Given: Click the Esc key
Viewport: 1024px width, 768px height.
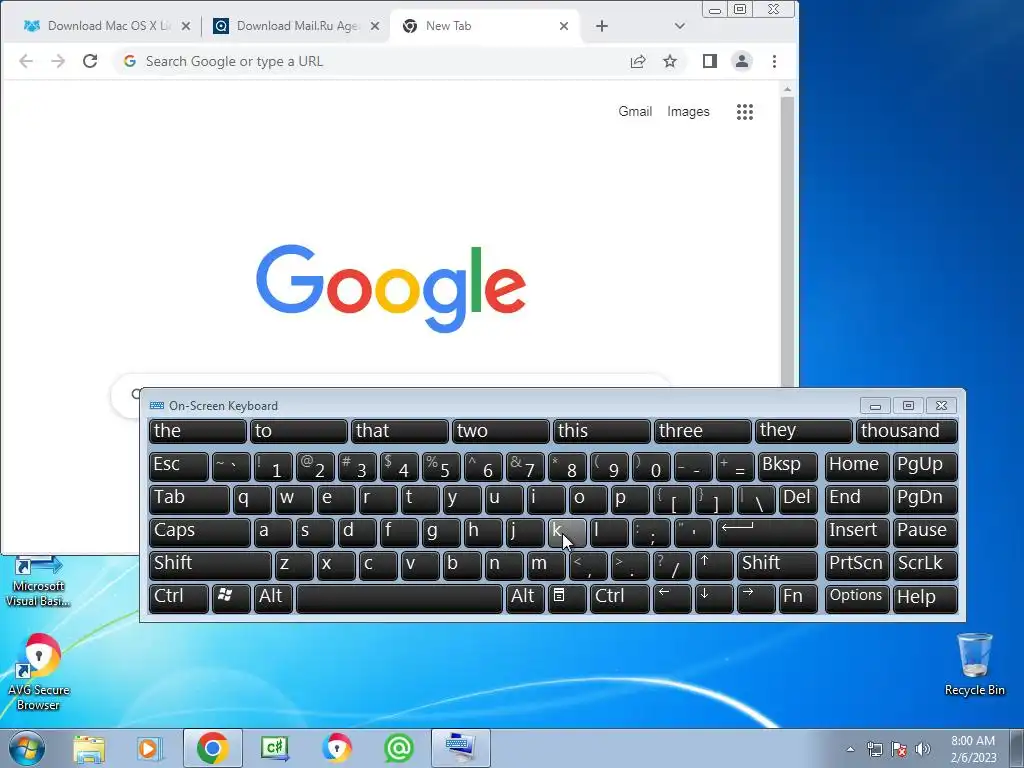Looking at the screenshot, I should click(178, 466).
